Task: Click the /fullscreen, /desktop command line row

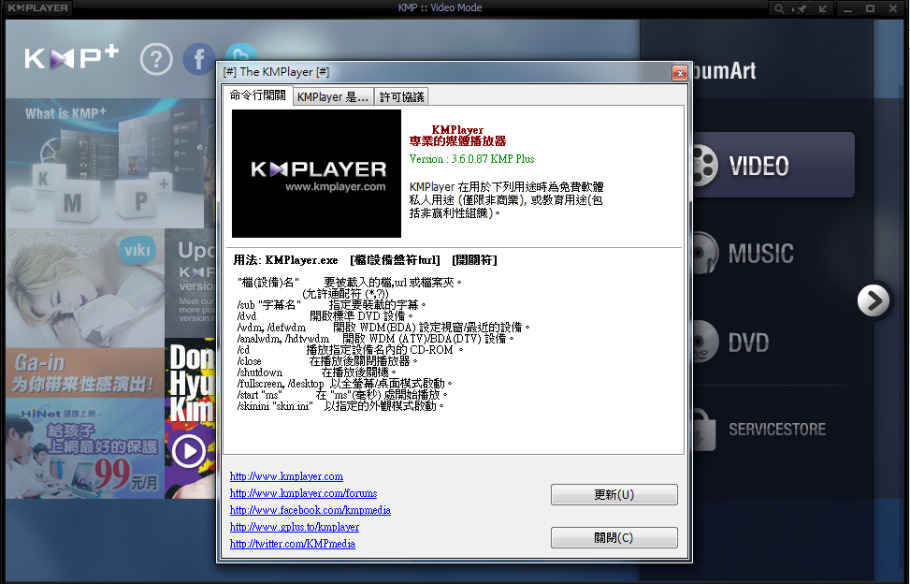Action: (x=344, y=384)
